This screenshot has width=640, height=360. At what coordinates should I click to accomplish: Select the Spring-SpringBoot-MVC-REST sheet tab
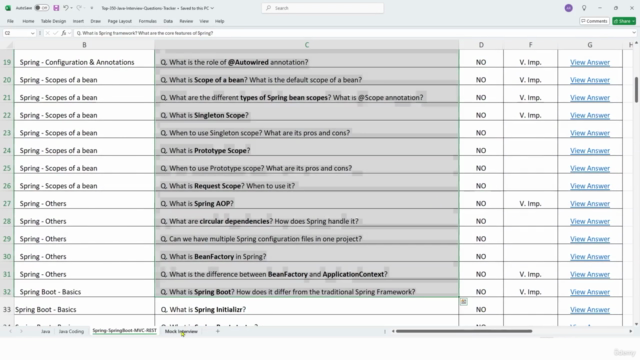click(124, 331)
